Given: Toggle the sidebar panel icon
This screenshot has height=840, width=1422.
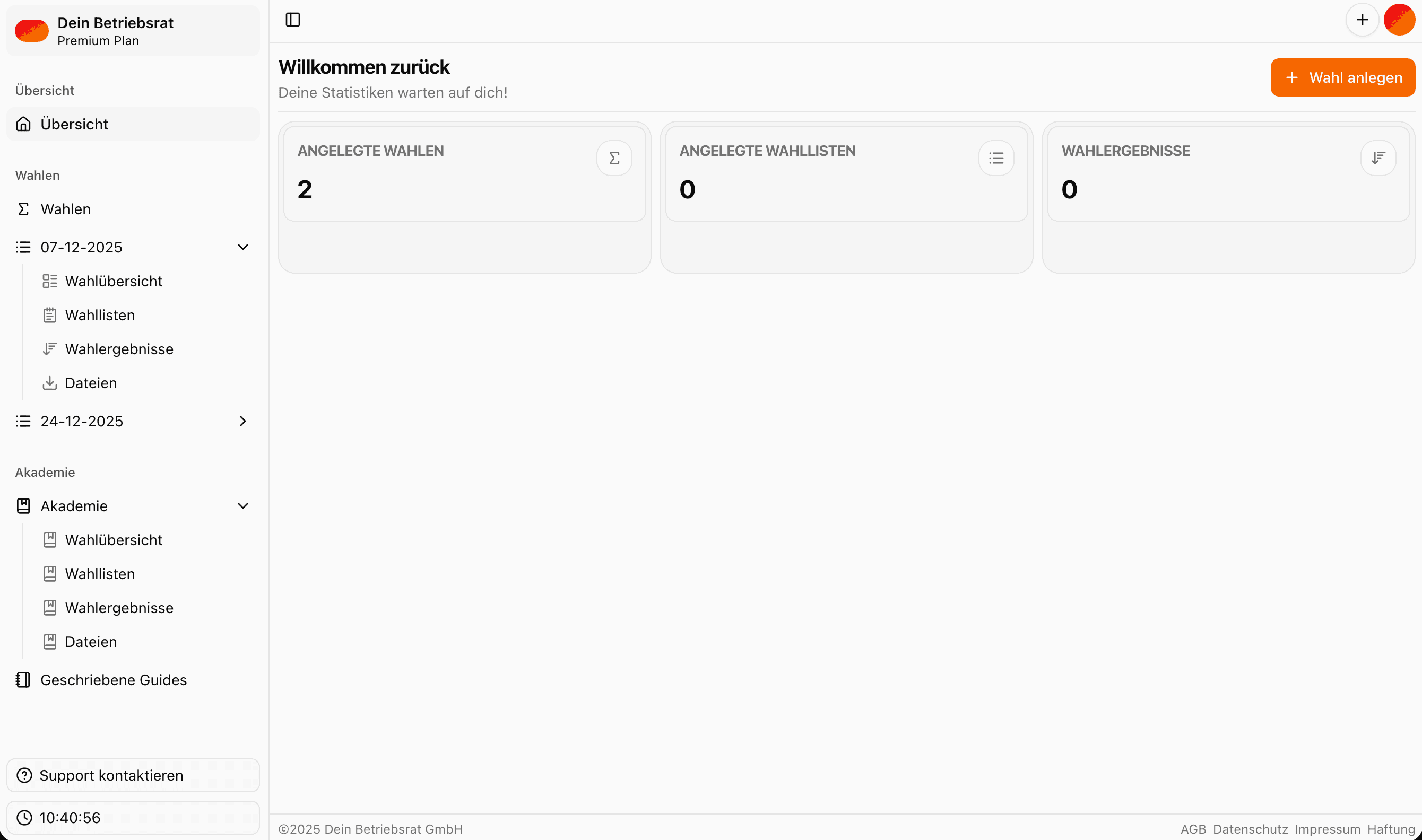Looking at the screenshot, I should coord(293,20).
